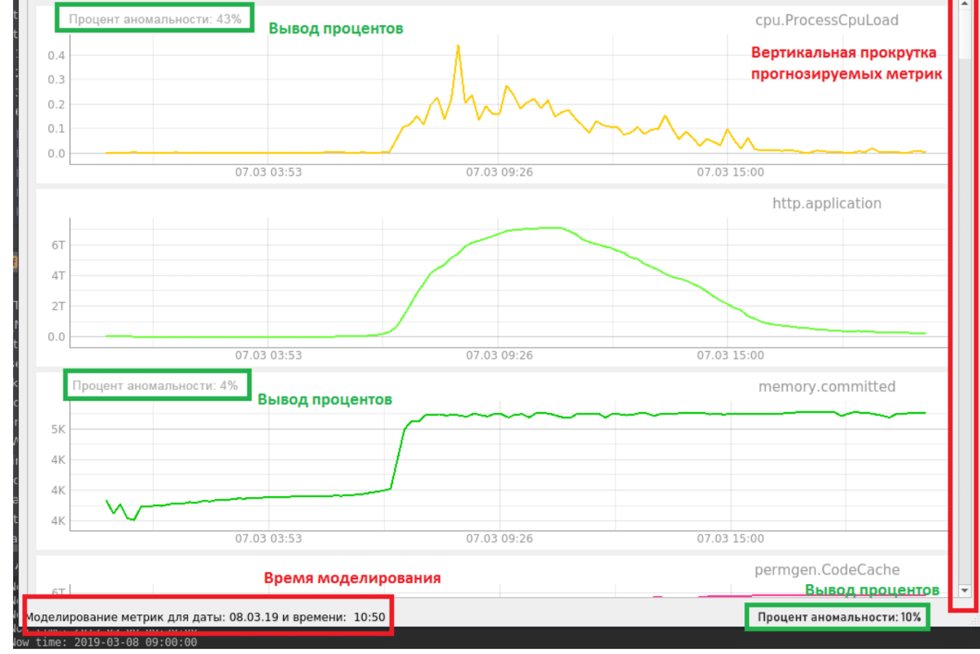Viewport: 980px width, 654px height.
Task: Click the total anomaly percentage 10% label
Action: pyautogui.click(x=839, y=617)
